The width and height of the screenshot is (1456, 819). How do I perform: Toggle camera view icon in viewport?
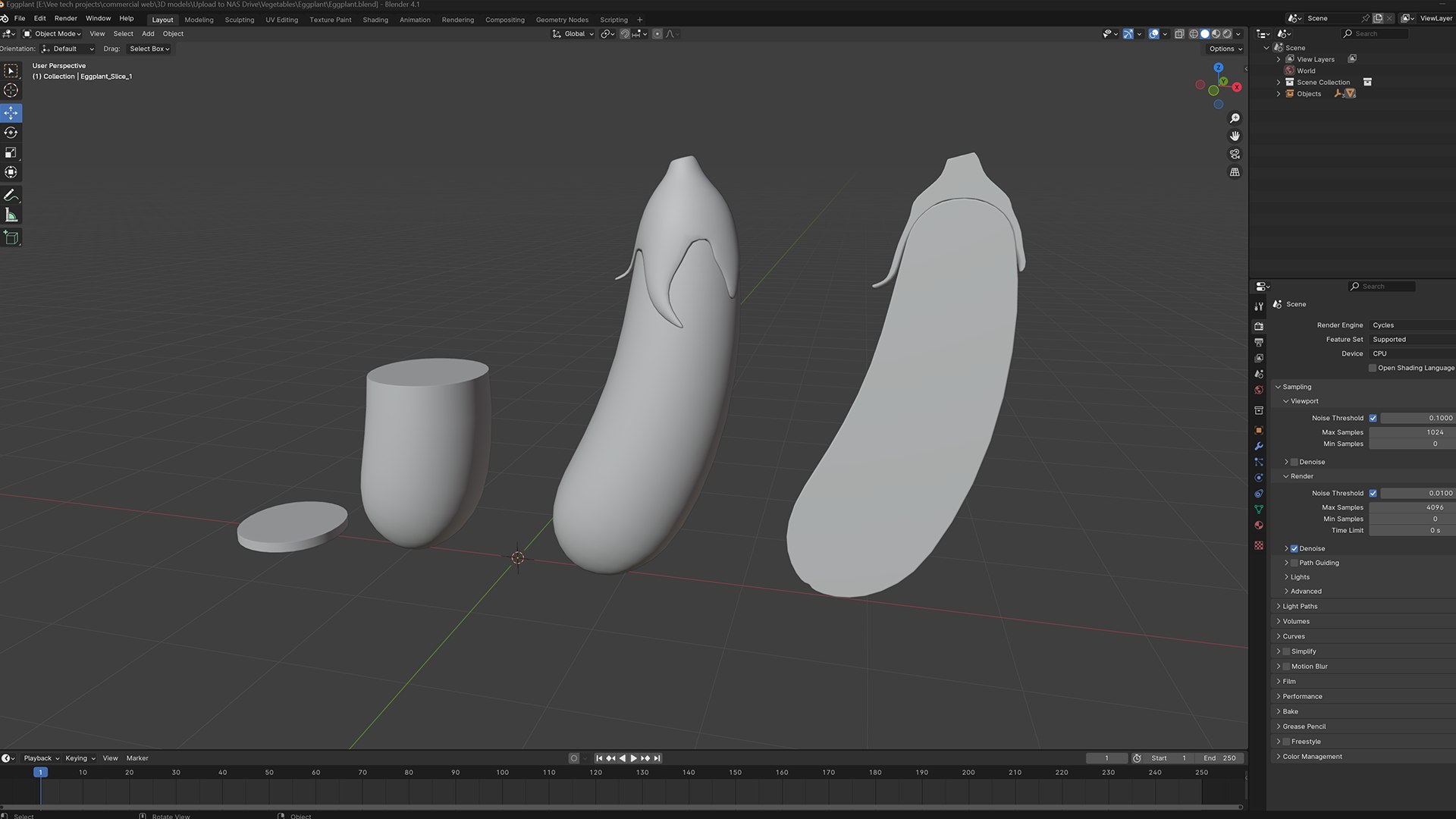pyautogui.click(x=1235, y=154)
